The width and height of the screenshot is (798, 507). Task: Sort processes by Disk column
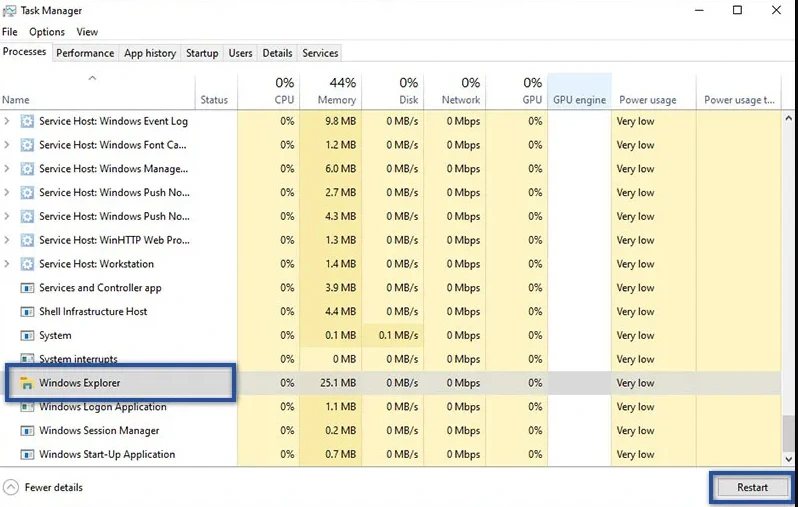point(393,92)
